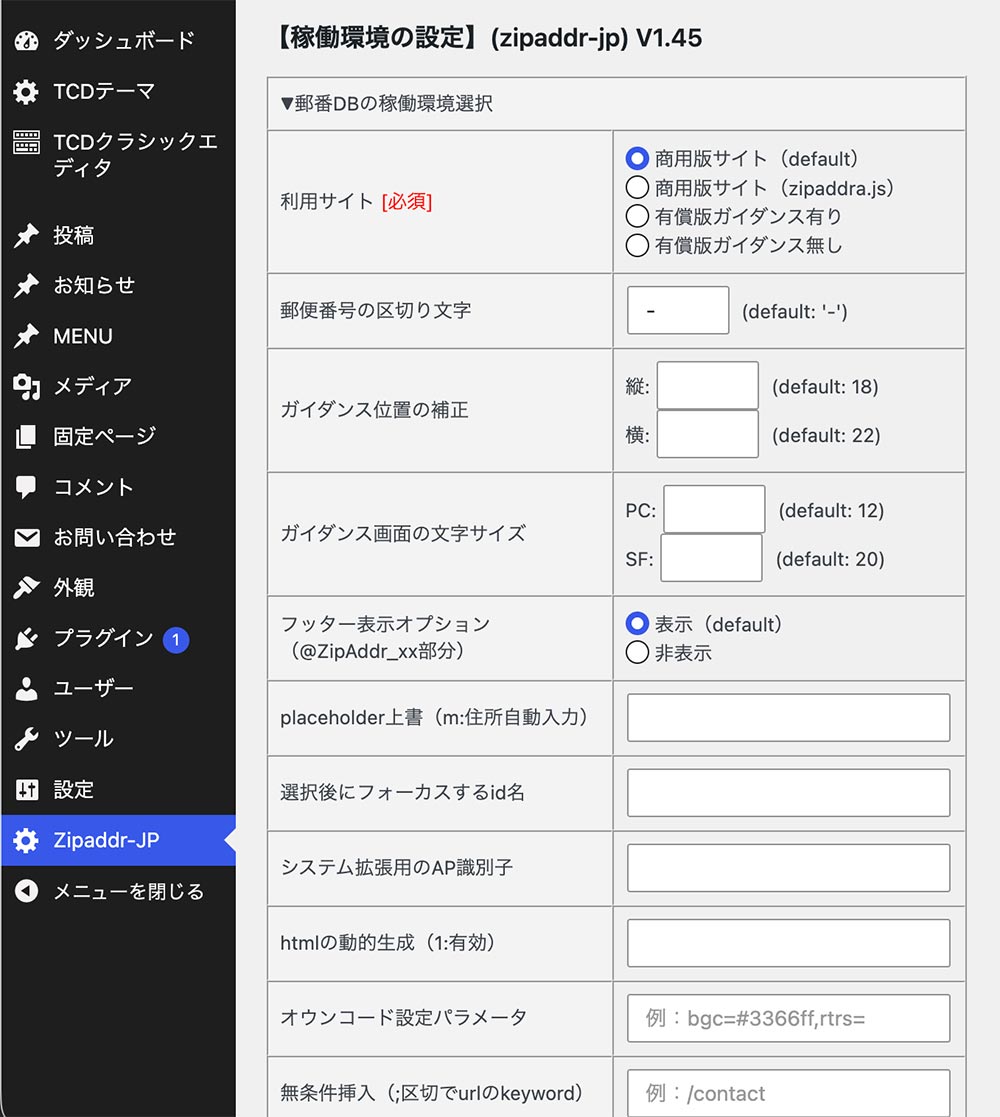Click the (default: 22) hint text
Viewport: 1000px width, 1117px height.
(826, 435)
